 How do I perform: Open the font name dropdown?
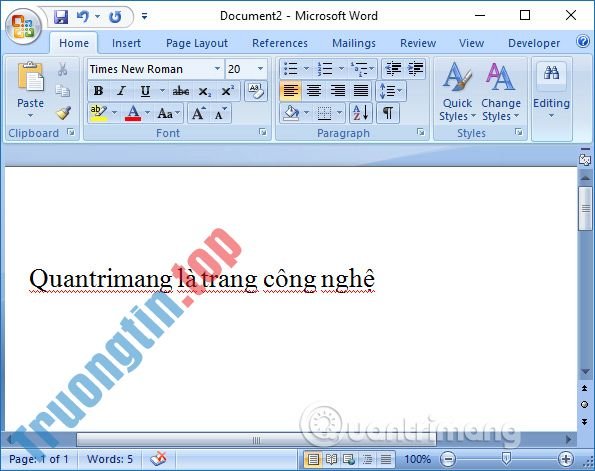[x=217, y=69]
